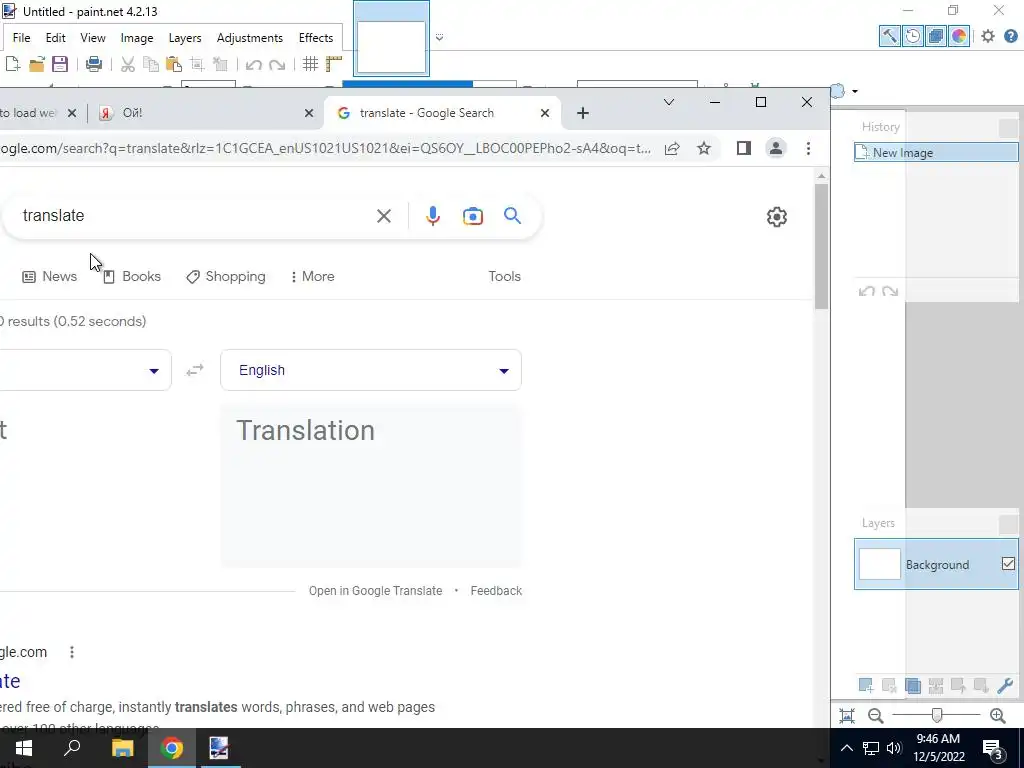This screenshot has height=768, width=1024.
Task: Duplicate the layer in Layers panel
Action: pos(912,685)
